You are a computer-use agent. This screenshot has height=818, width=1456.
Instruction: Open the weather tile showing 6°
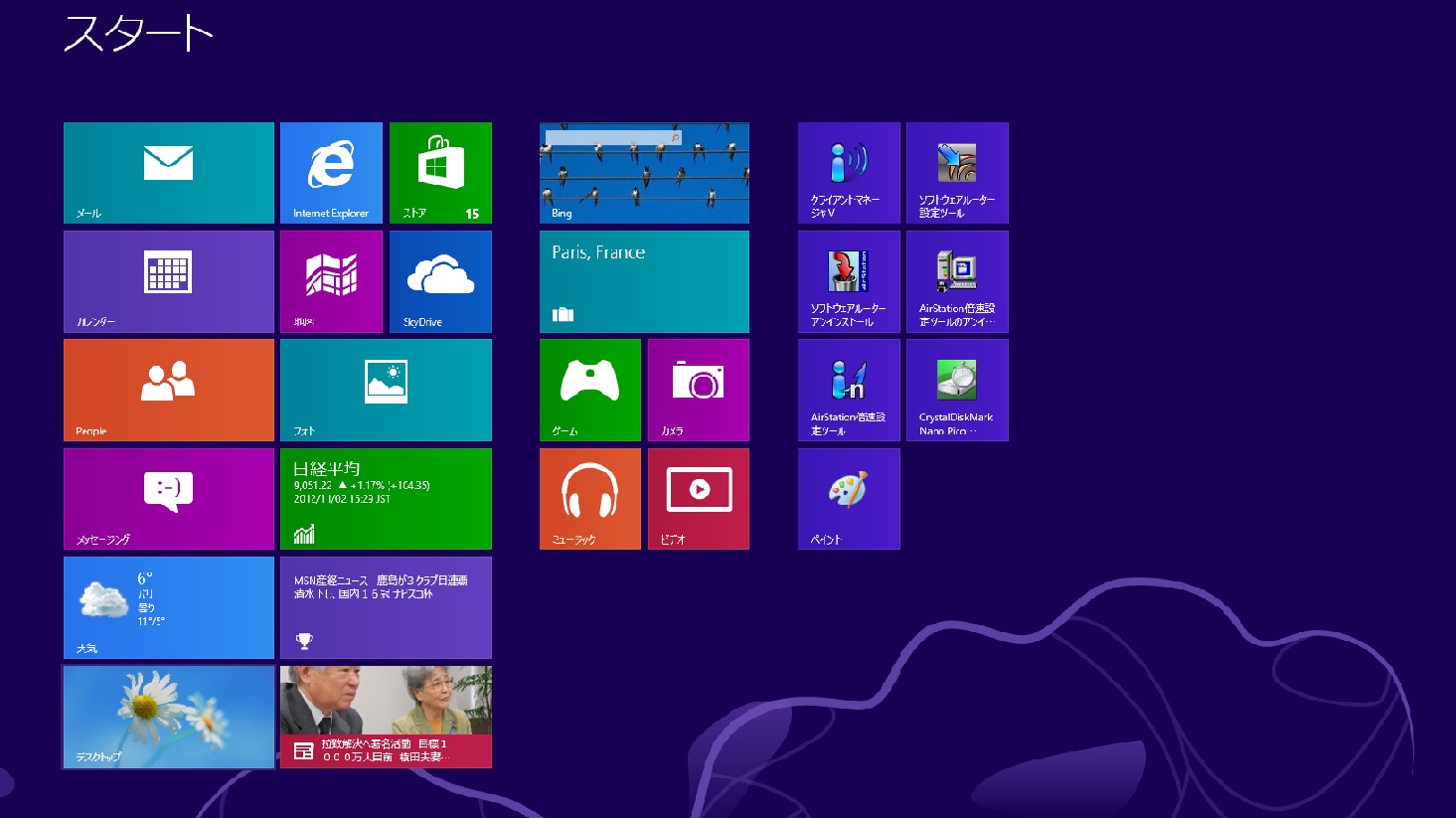coord(168,607)
